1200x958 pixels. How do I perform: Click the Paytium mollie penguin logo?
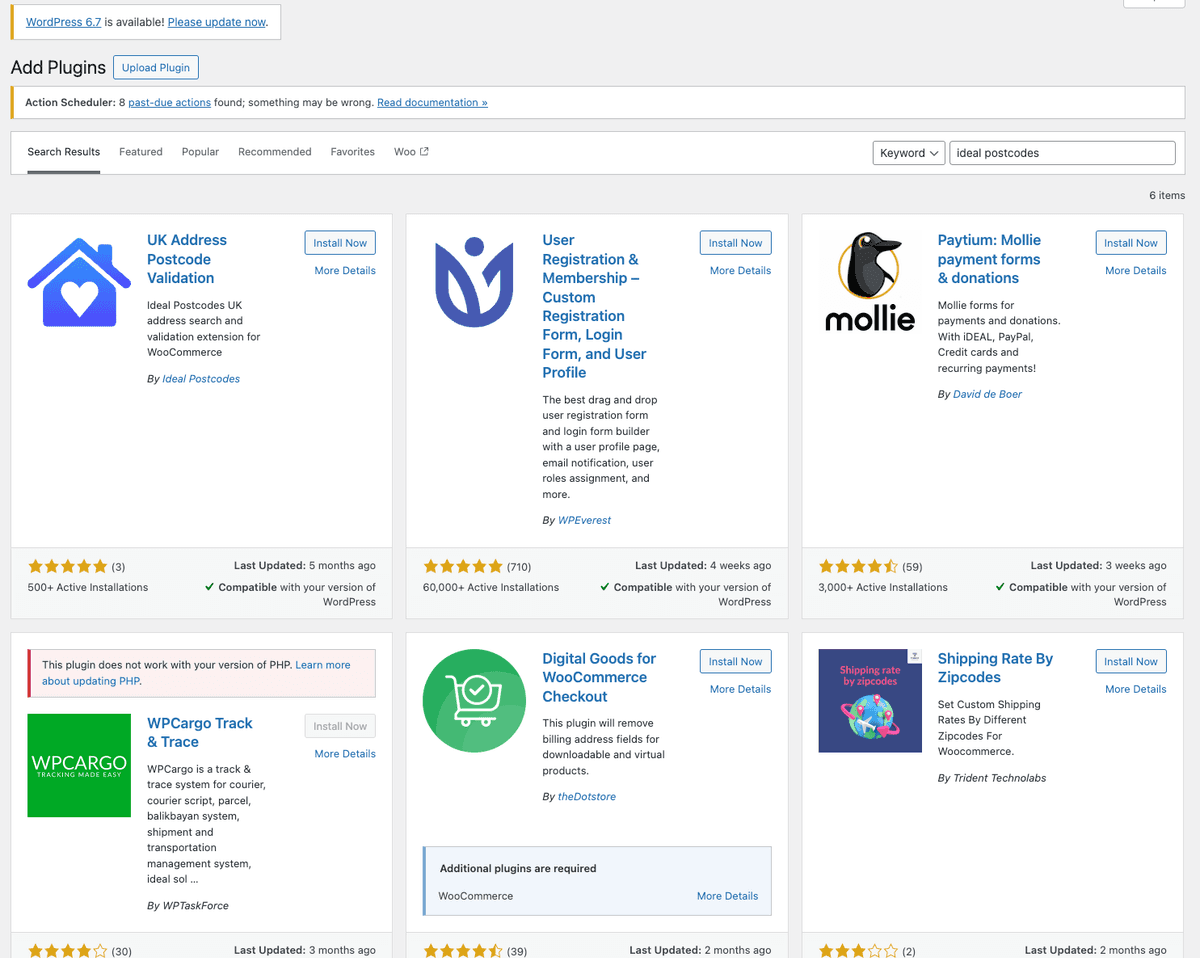tap(870, 282)
